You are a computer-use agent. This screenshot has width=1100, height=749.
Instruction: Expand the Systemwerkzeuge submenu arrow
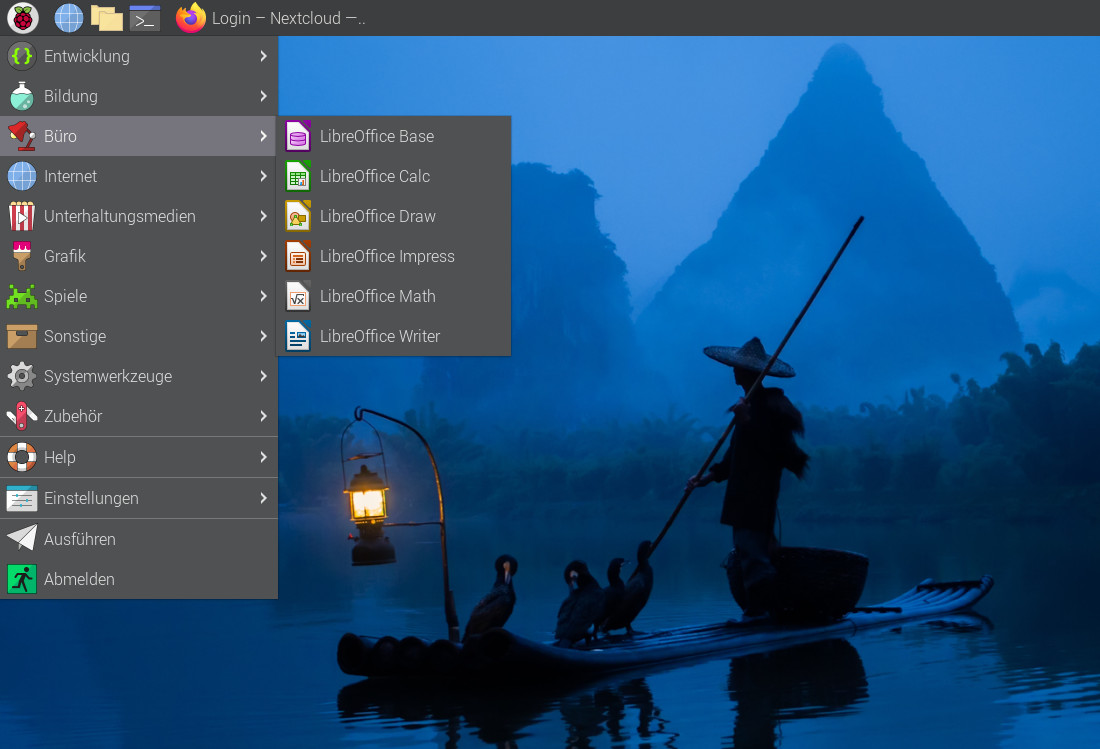[x=263, y=376]
